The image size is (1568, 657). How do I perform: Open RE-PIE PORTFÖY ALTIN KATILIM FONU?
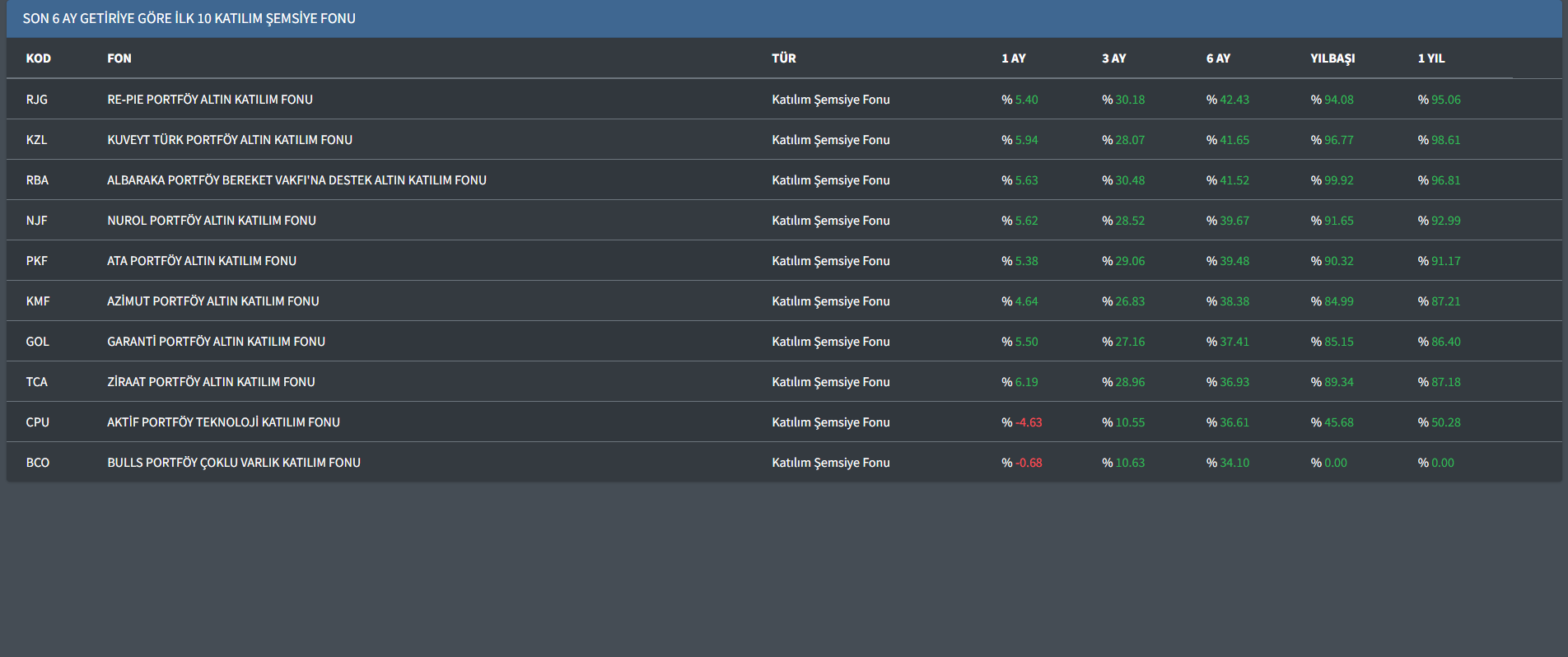(x=209, y=100)
